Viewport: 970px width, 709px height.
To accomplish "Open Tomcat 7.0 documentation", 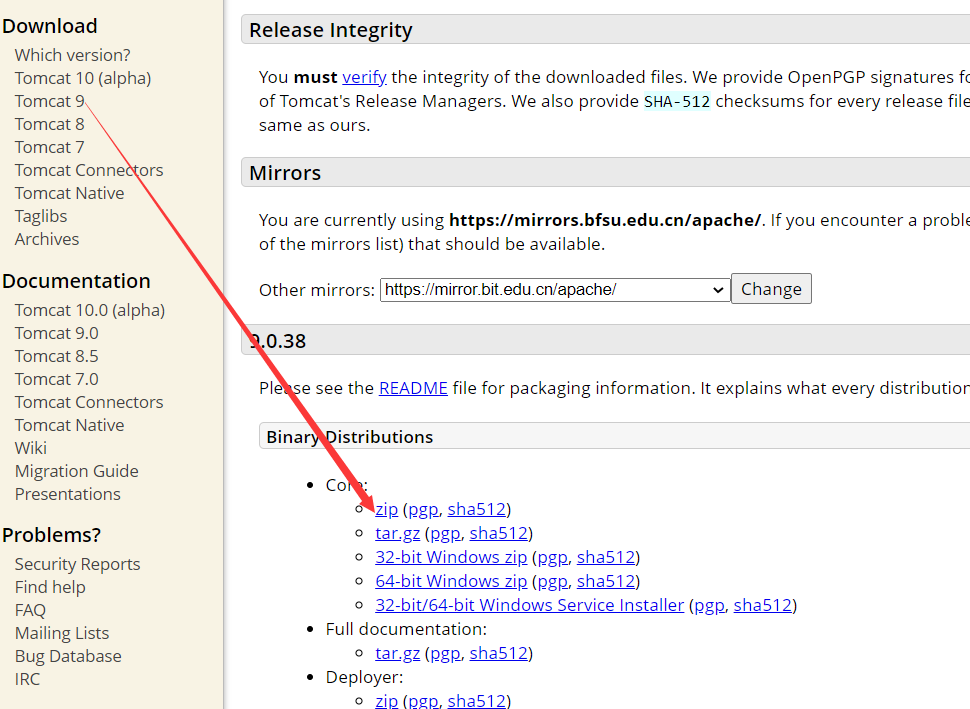I will coord(56,379).
